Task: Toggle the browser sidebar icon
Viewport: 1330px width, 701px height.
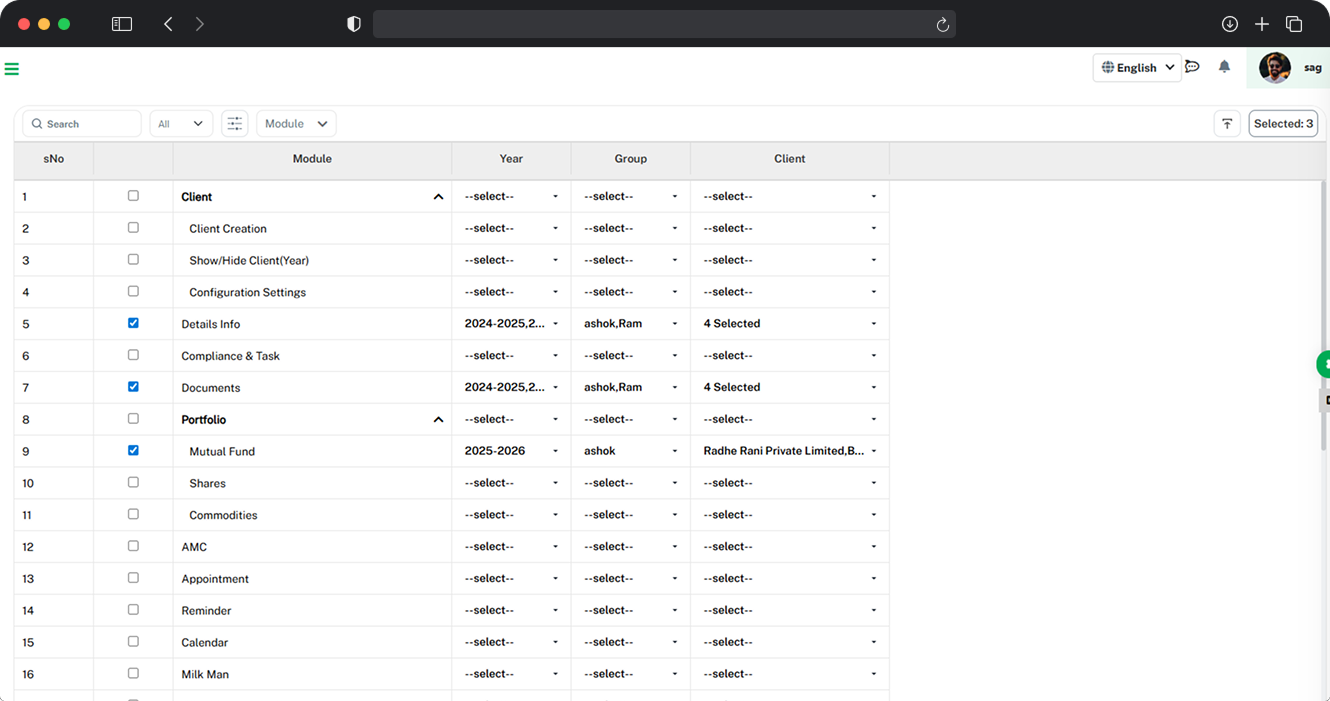Action: (x=122, y=24)
